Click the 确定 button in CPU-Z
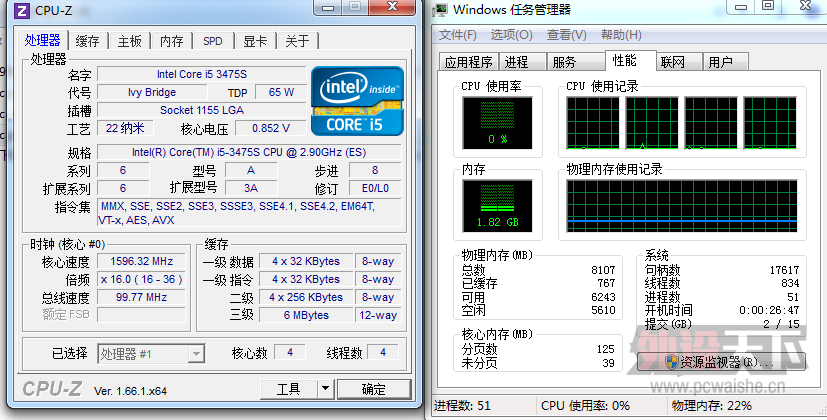 (374, 389)
